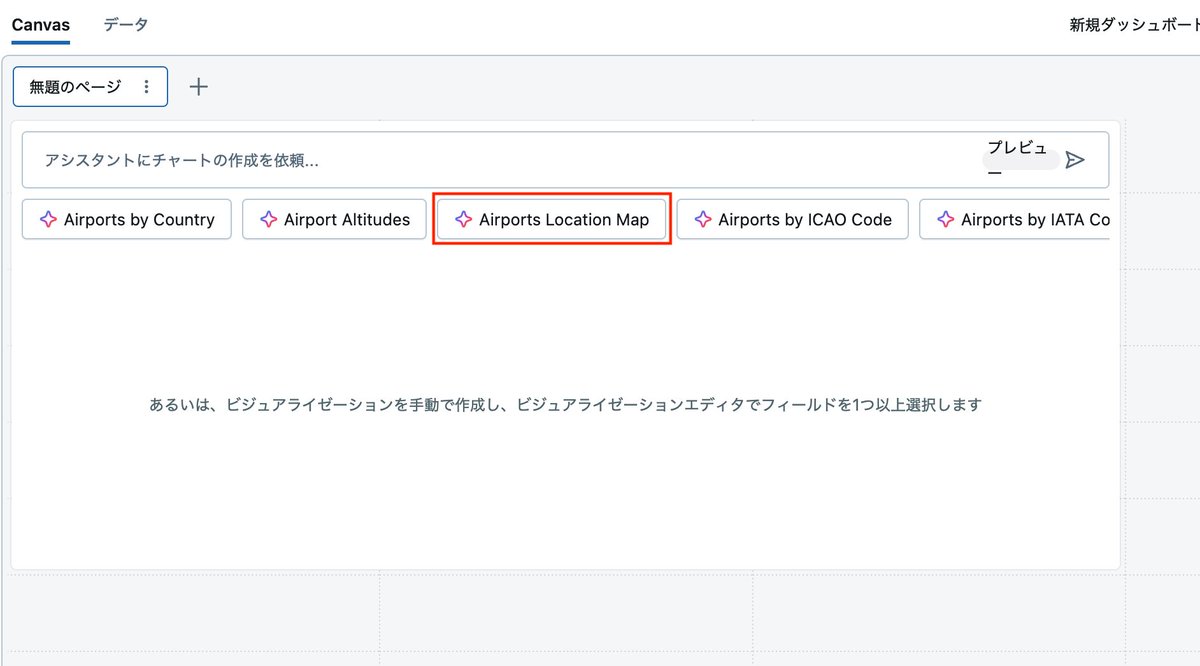Click the sparkle icon on Airports by Country chip
1200x666 pixels.
click(x=48, y=219)
